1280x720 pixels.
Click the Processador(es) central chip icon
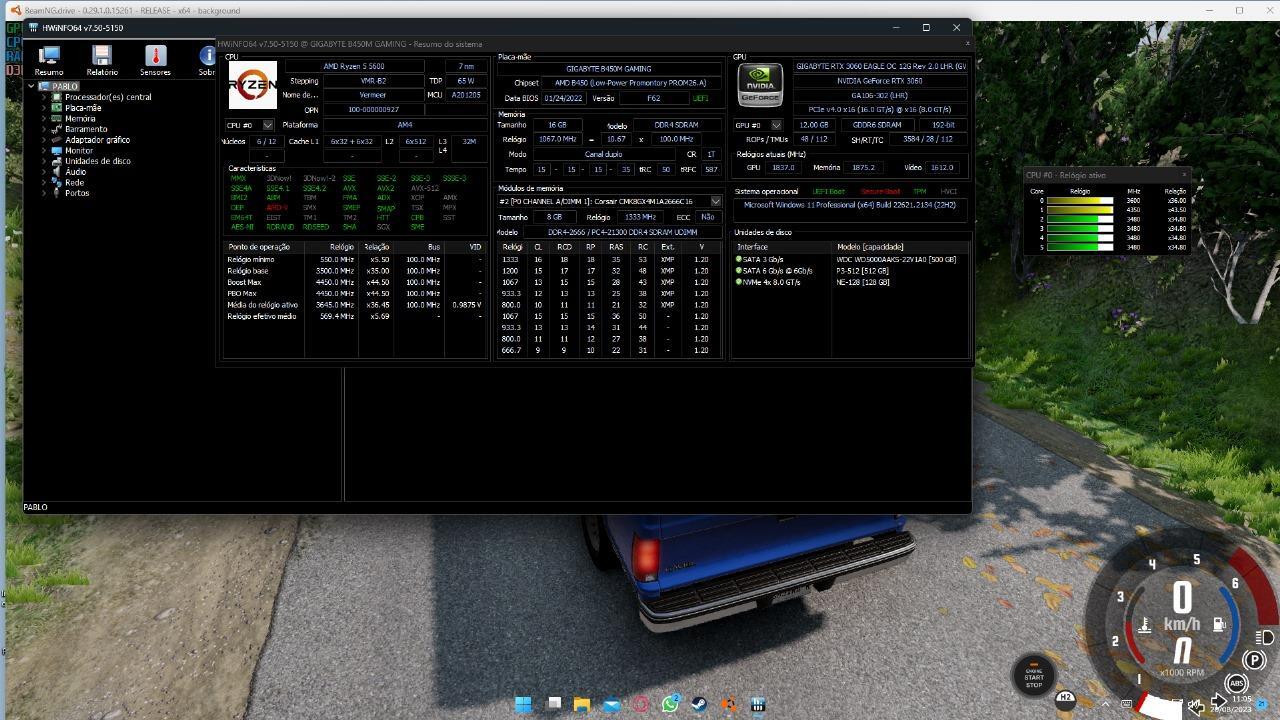(57, 97)
